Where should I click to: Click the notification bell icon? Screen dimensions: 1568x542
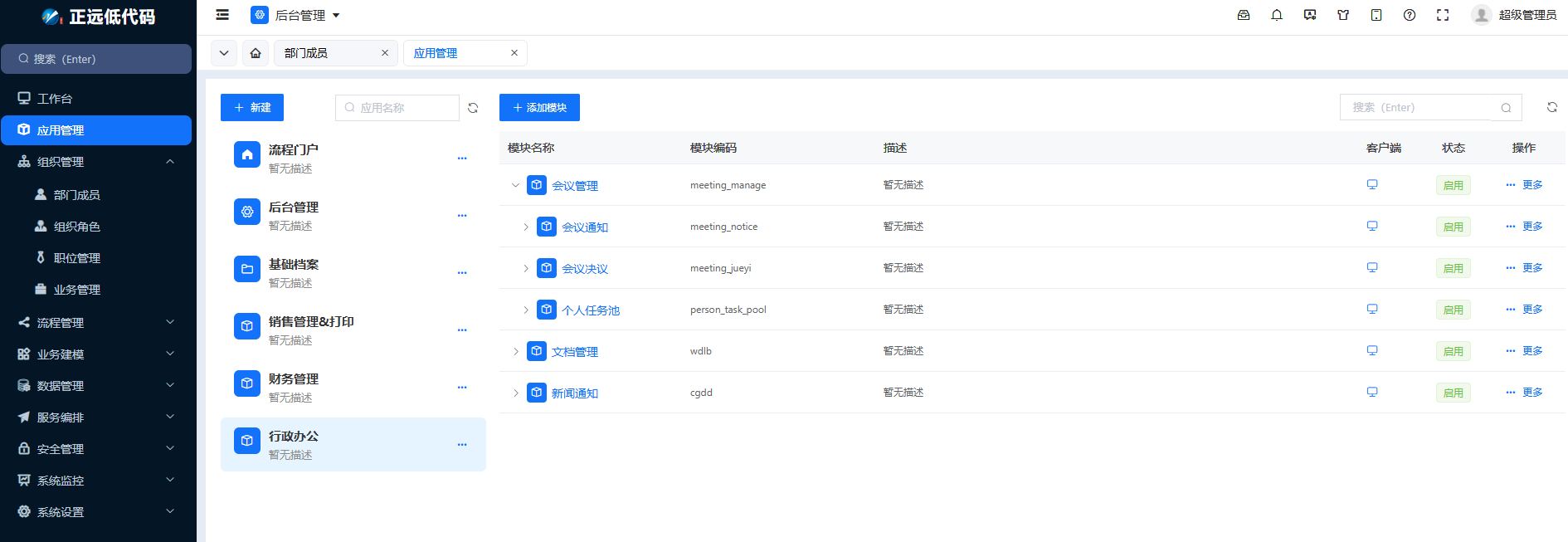tap(1277, 15)
